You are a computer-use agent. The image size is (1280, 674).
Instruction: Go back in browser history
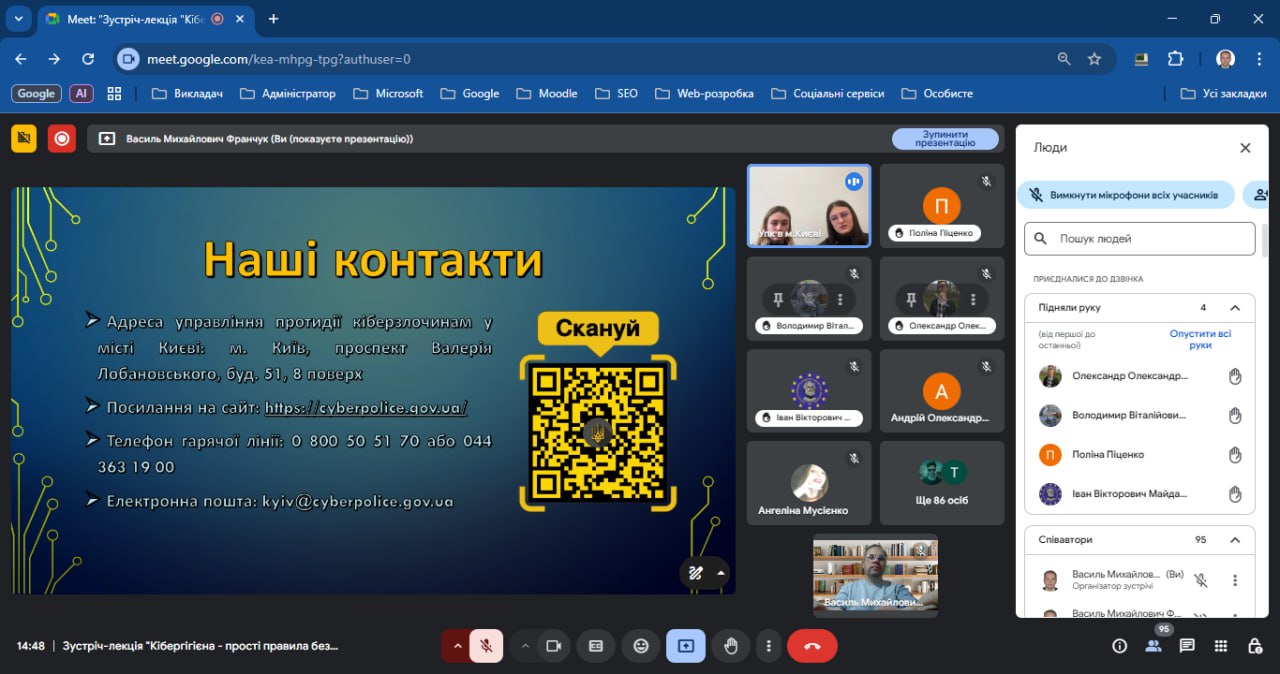[x=21, y=59]
